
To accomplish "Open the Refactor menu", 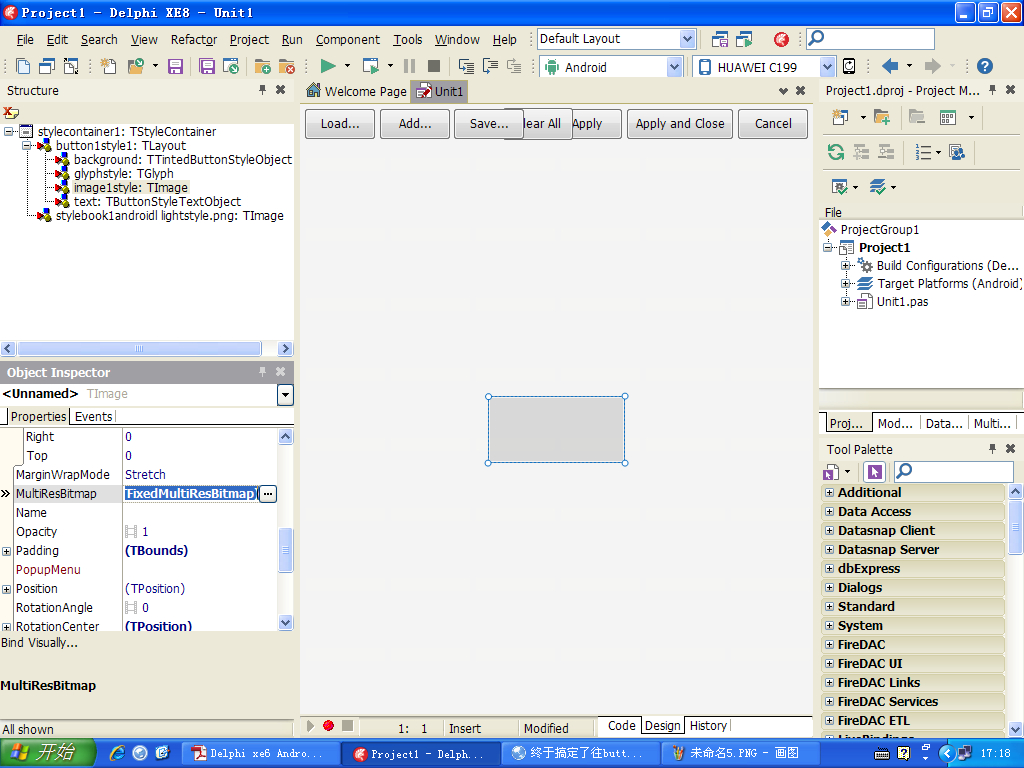I will 194,40.
